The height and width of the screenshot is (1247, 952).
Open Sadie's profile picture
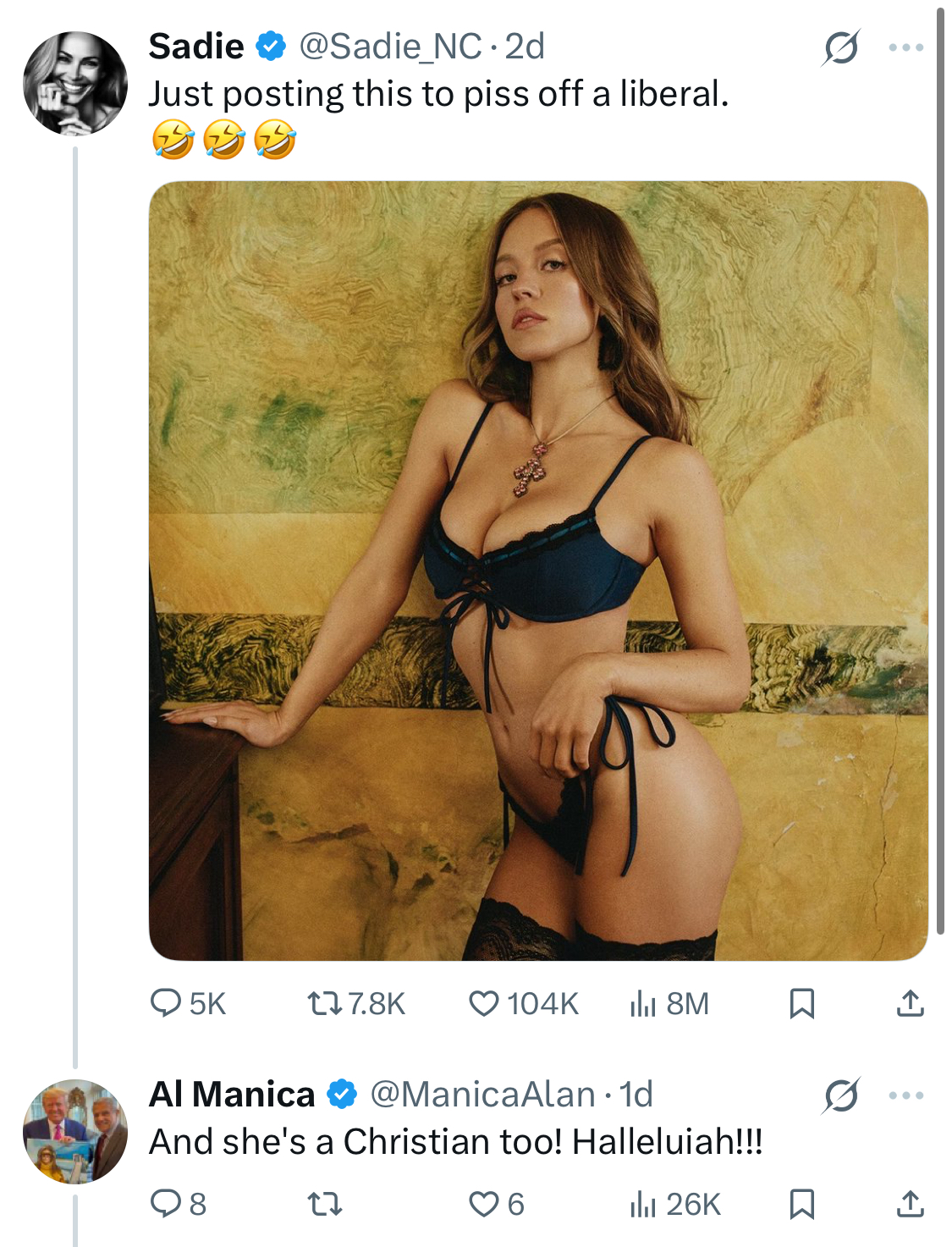75,84
